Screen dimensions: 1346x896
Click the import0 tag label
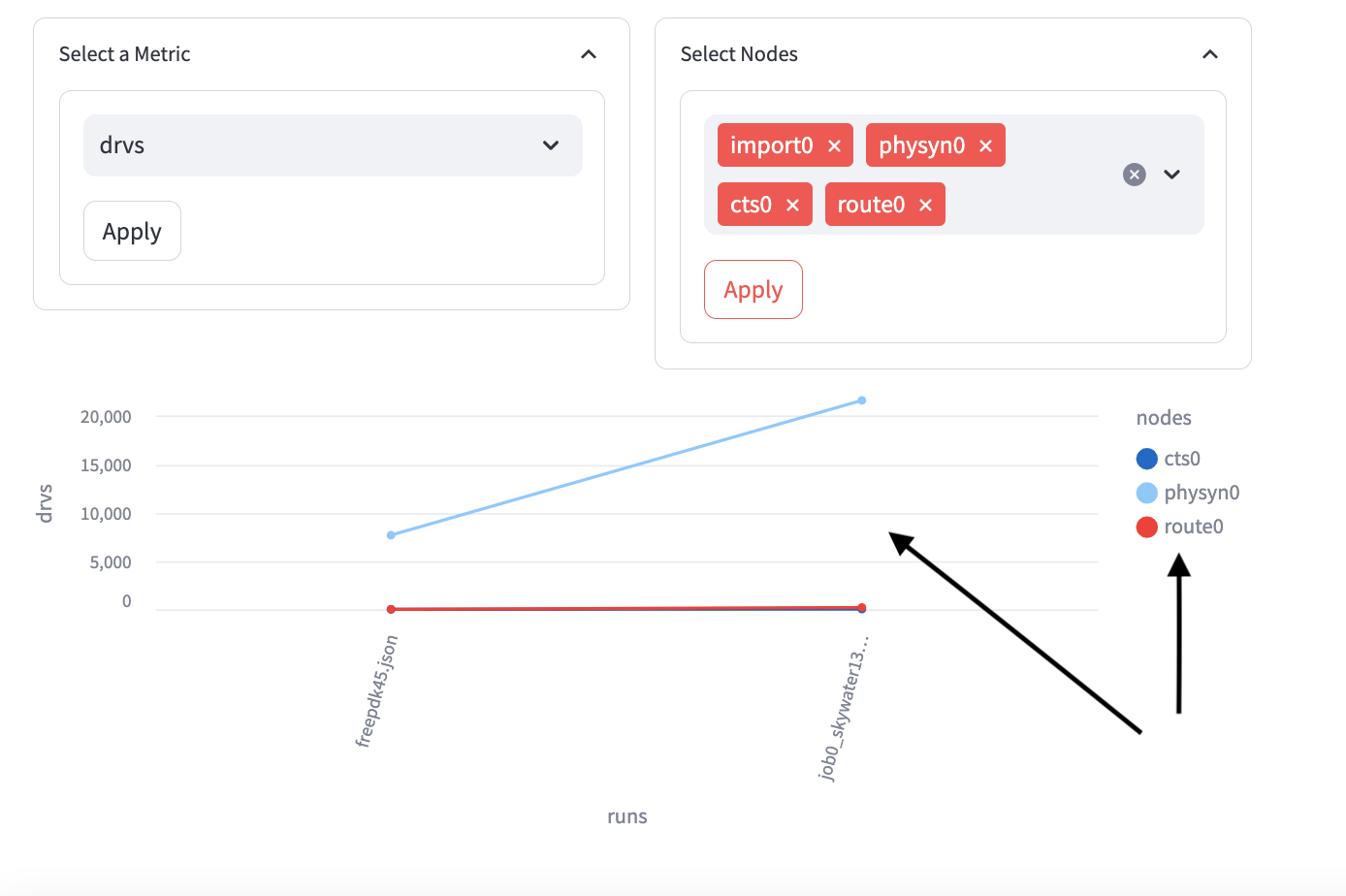click(x=771, y=145)
